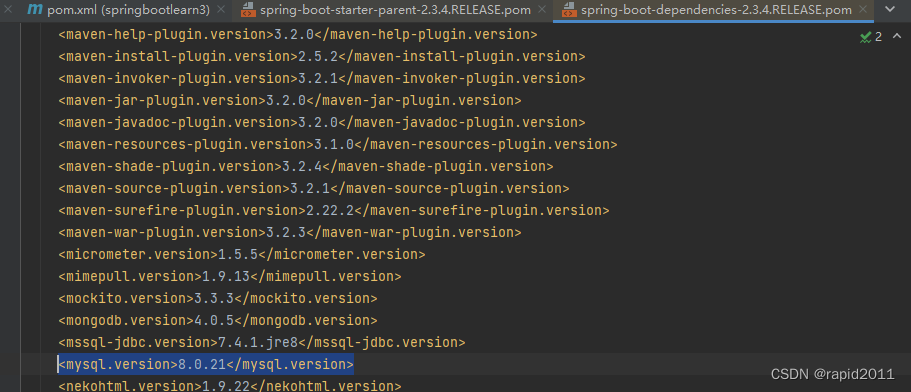This screenshot has width=911, height=392.
Task: Click maven-help-plugin.version 3.2.0 line
Action: tap(297, 35)
